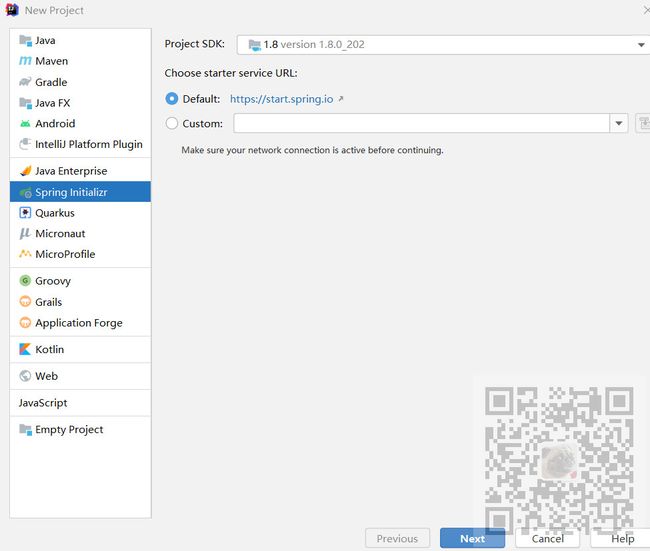Select JavaScript project type
Image resolution: width=650 pixels, height=551 pixels.
point(80,403)
